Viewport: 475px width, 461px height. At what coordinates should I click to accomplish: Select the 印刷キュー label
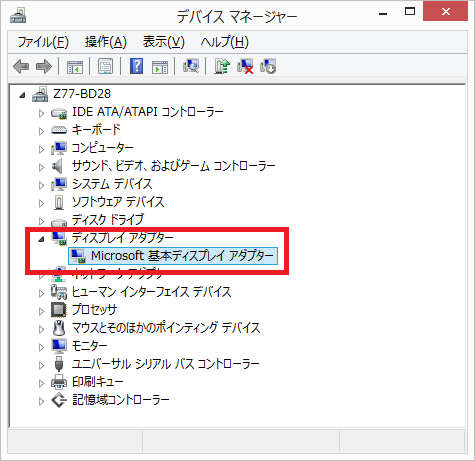pyautogui.click(x=98, y=382)
